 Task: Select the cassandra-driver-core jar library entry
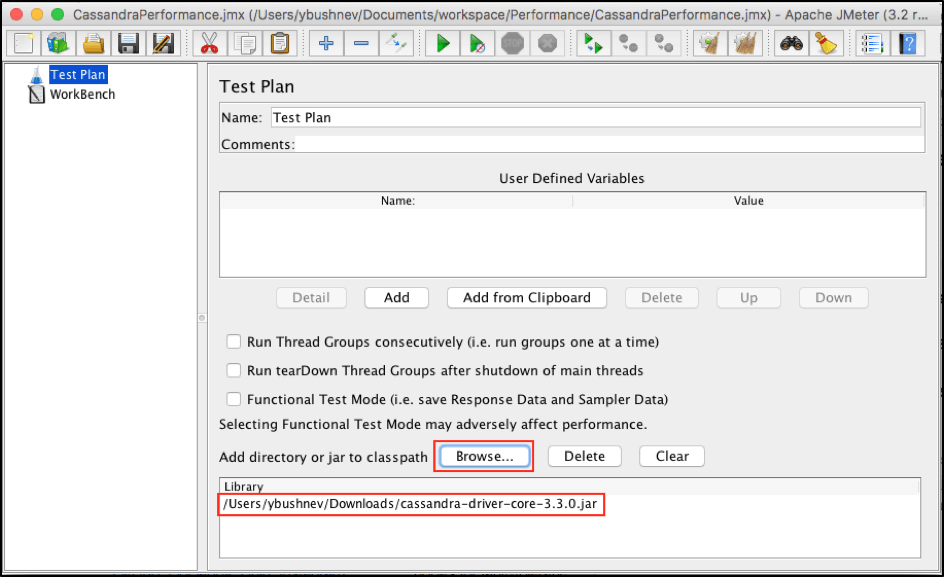pyautogui.click(x=410, y=505)
